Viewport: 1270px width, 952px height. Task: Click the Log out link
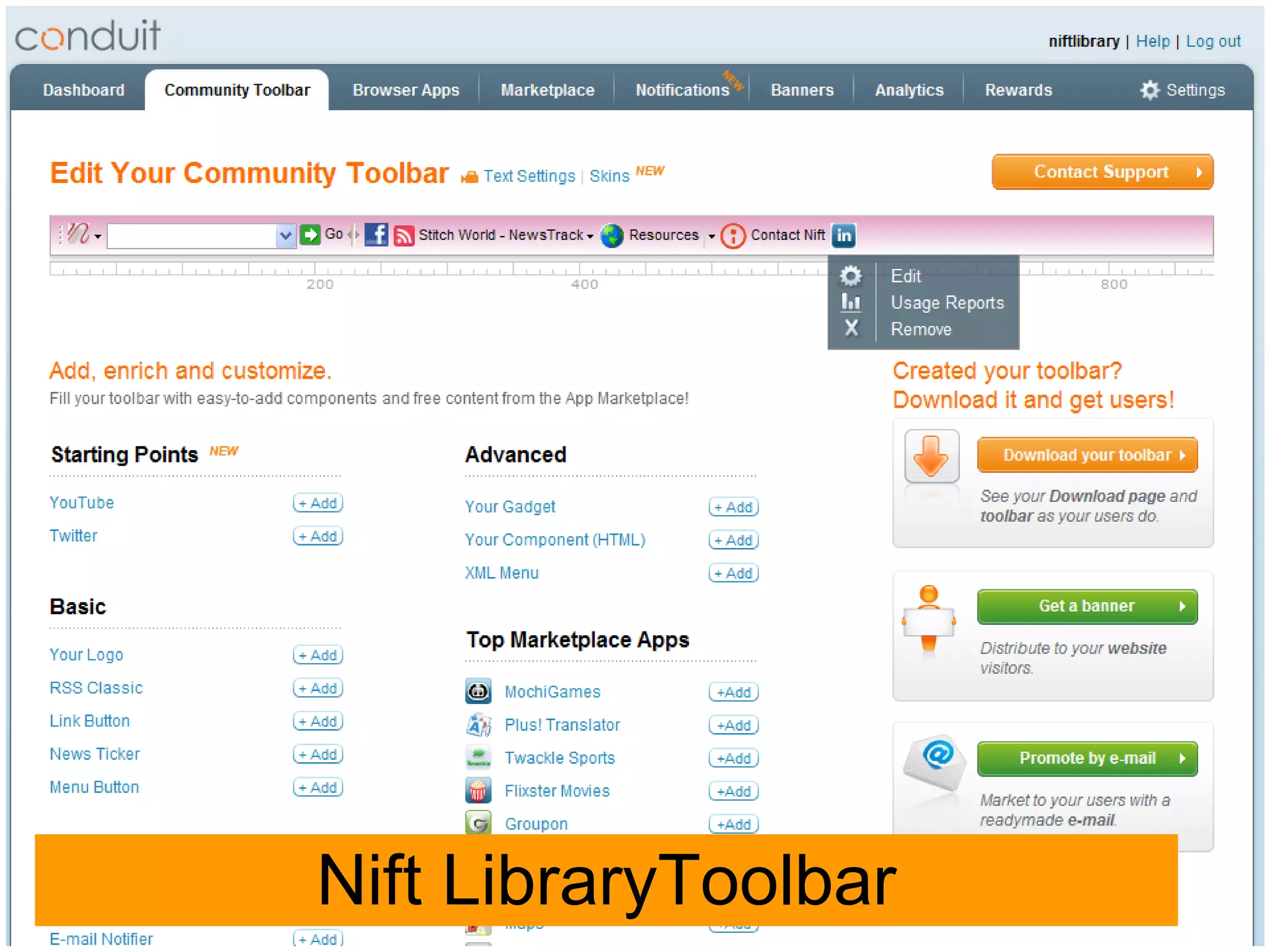[x=1213, y=41]
